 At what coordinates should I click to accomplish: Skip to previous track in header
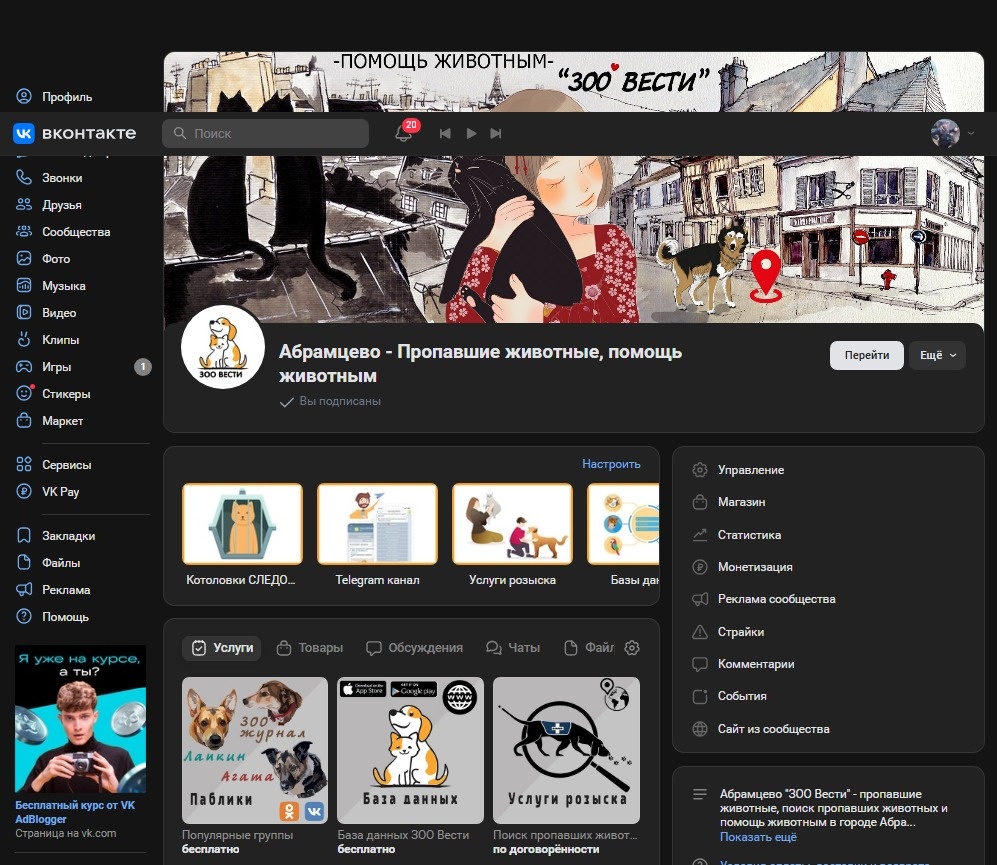pos(445,133)
